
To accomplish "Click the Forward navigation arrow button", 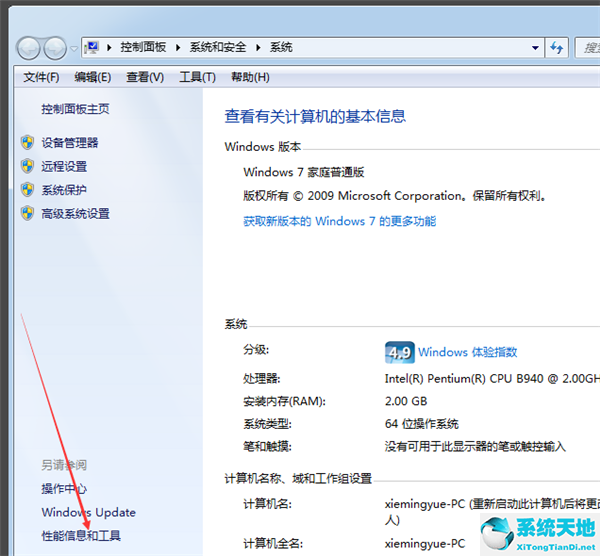I will pyautogui.click(x=55, y=48).
